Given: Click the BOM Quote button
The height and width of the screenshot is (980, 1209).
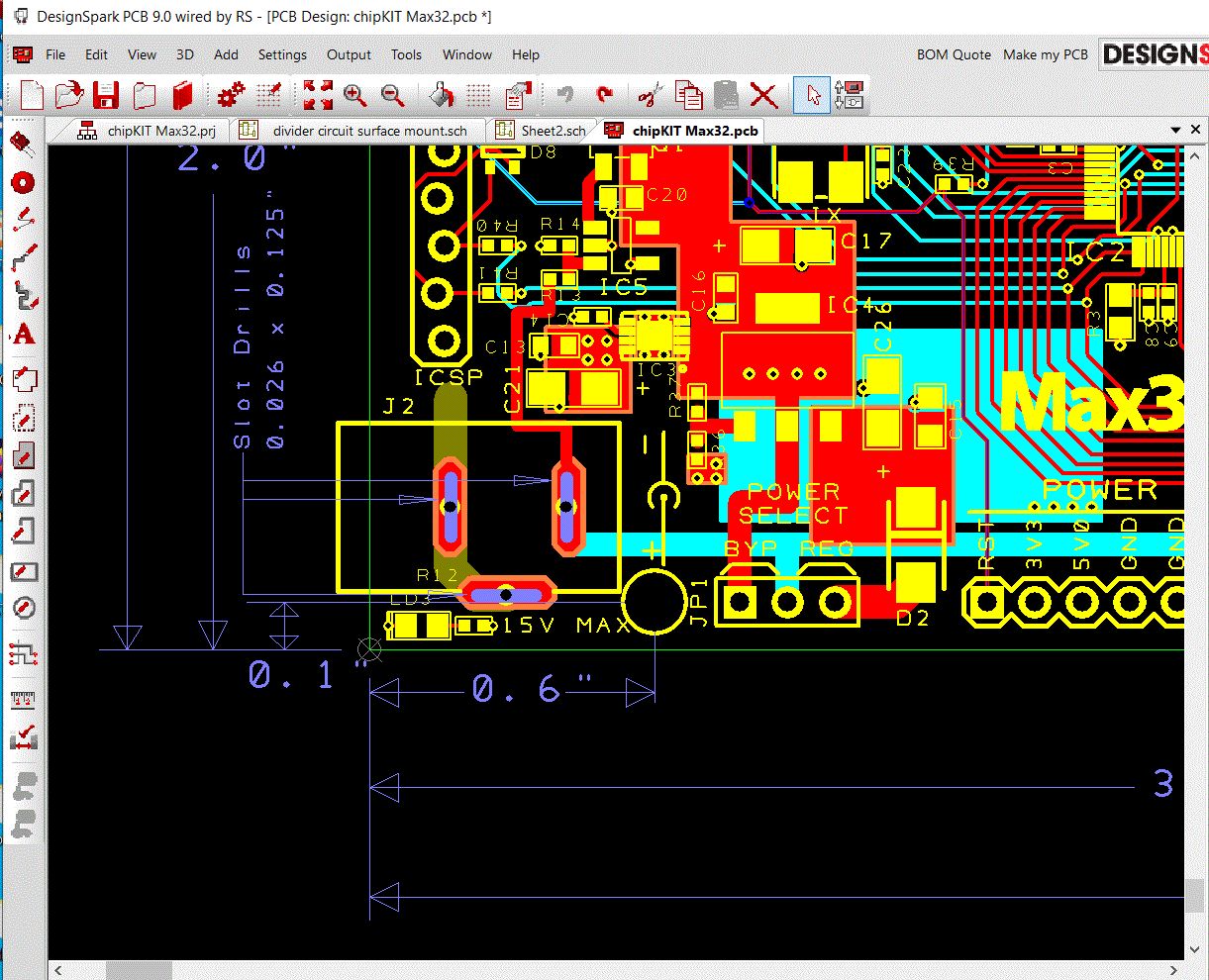Looking at the screenshot, I should pyautogui.click(x=954, y=54).
